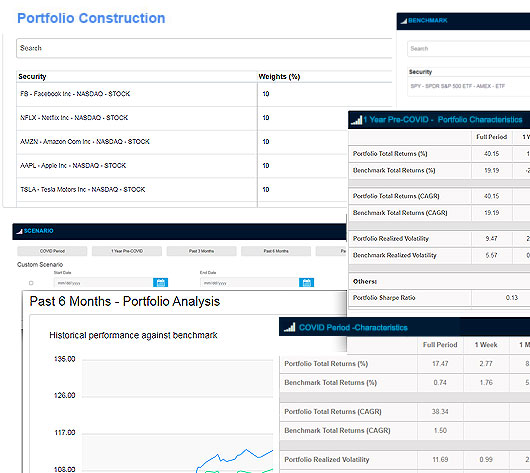
Task: Click COVID Period Portfolio Total Returns value 17.47
Action: point(440,364)
